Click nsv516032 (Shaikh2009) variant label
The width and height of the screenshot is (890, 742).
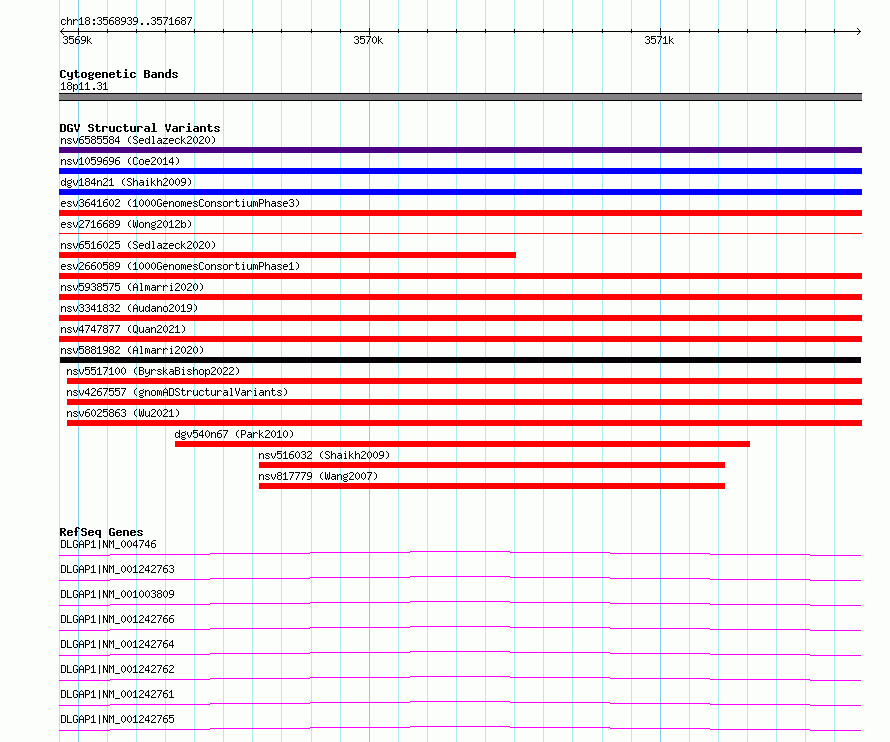[x=324, y=455]
